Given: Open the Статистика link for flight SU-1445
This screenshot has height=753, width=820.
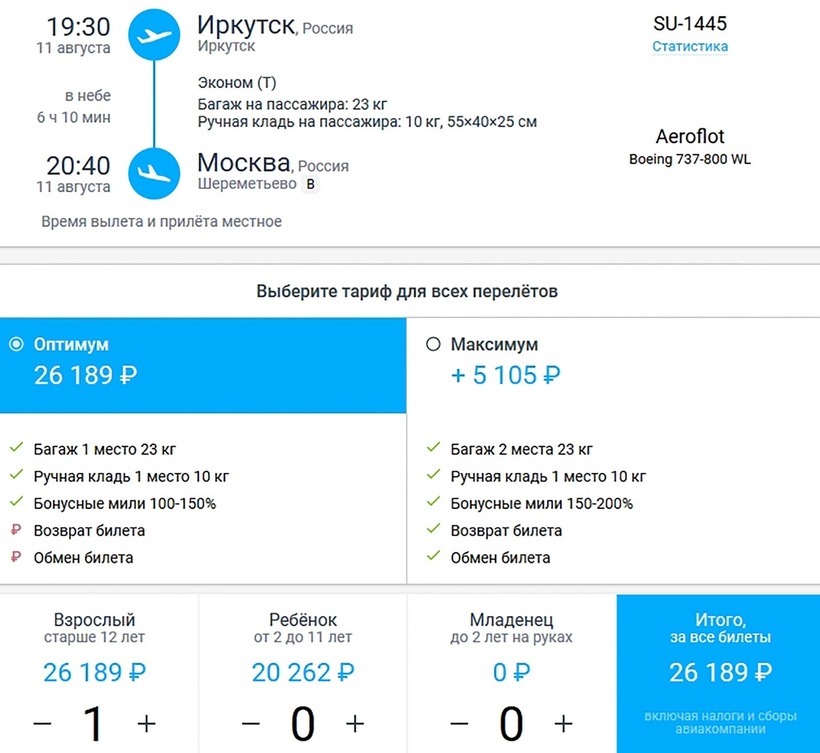Looking at the screenshot, I should tap(690, 47).
